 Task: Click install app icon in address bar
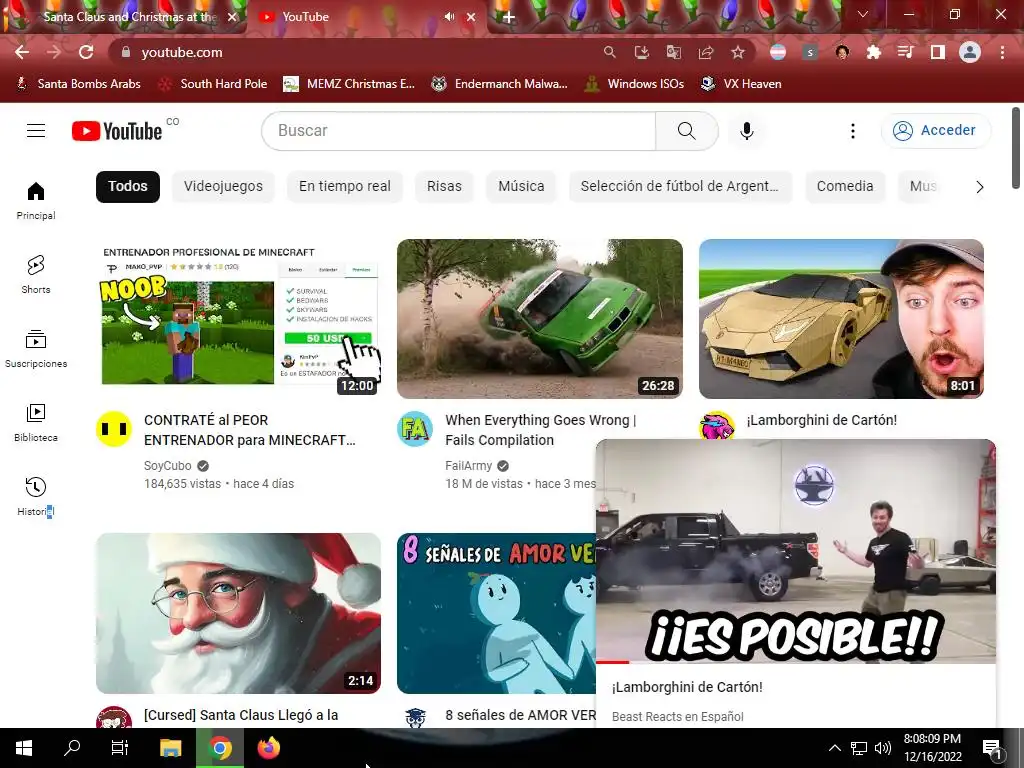click(x=641, y=52)
